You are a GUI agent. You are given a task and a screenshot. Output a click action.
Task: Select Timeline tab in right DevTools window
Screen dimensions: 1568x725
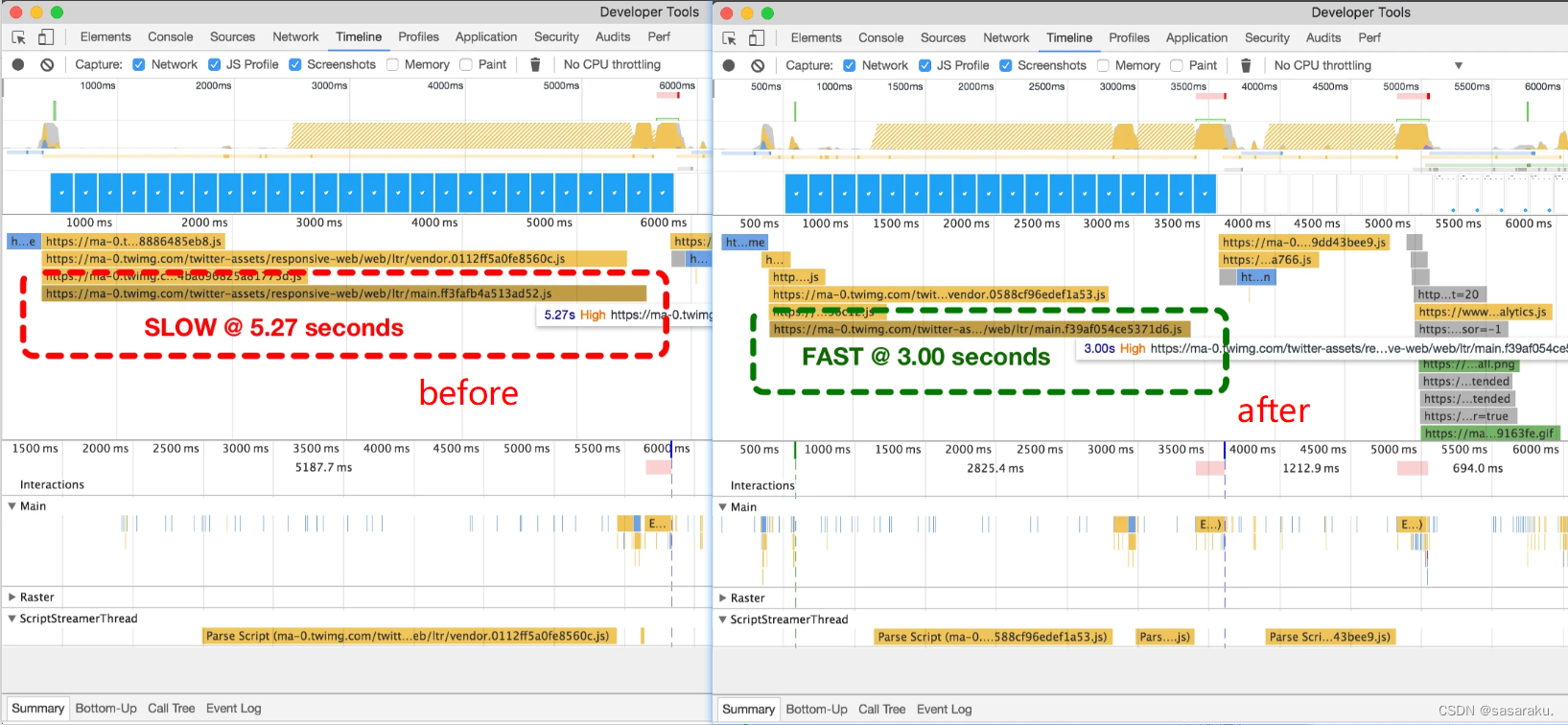1069,37
